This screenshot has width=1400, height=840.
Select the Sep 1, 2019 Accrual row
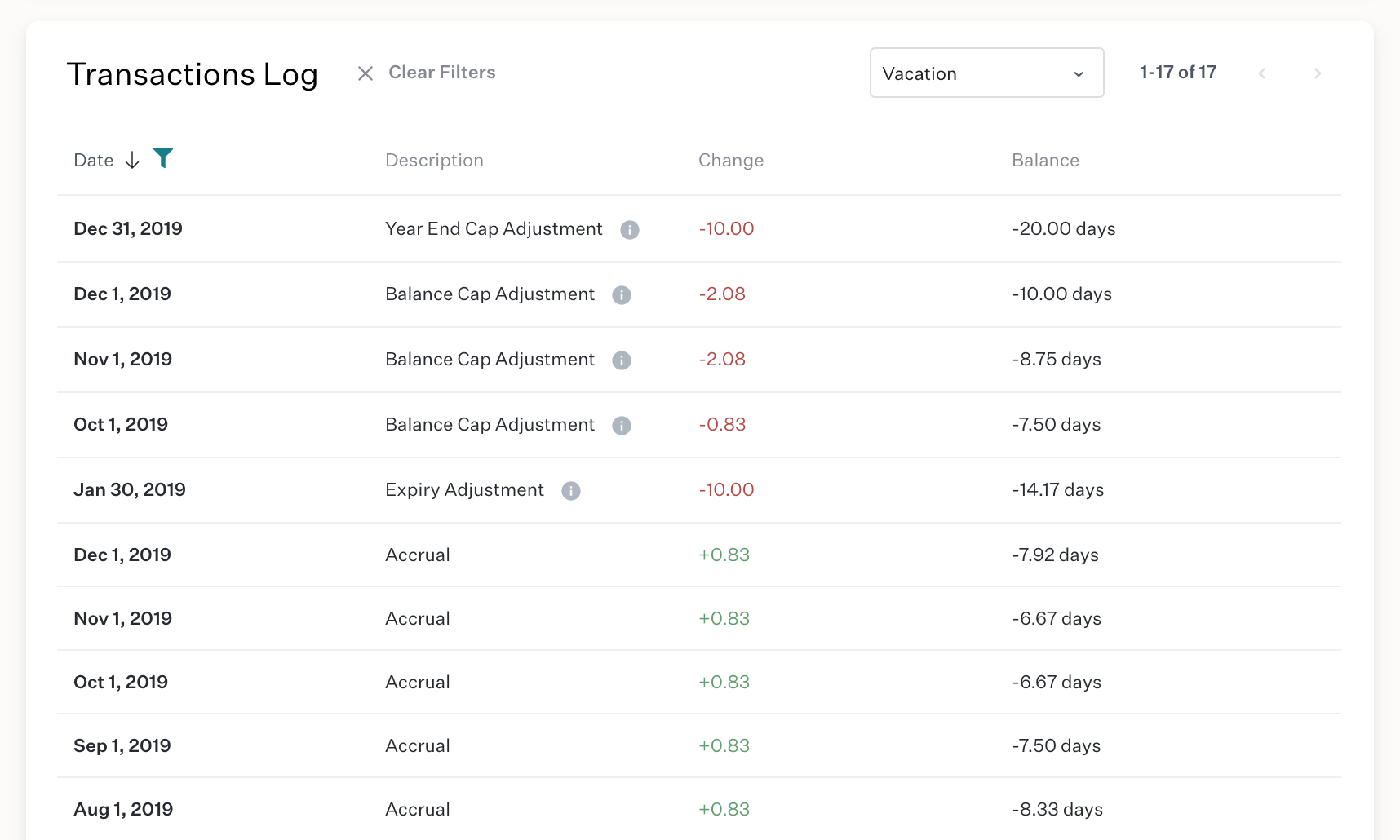coord(699,746)
